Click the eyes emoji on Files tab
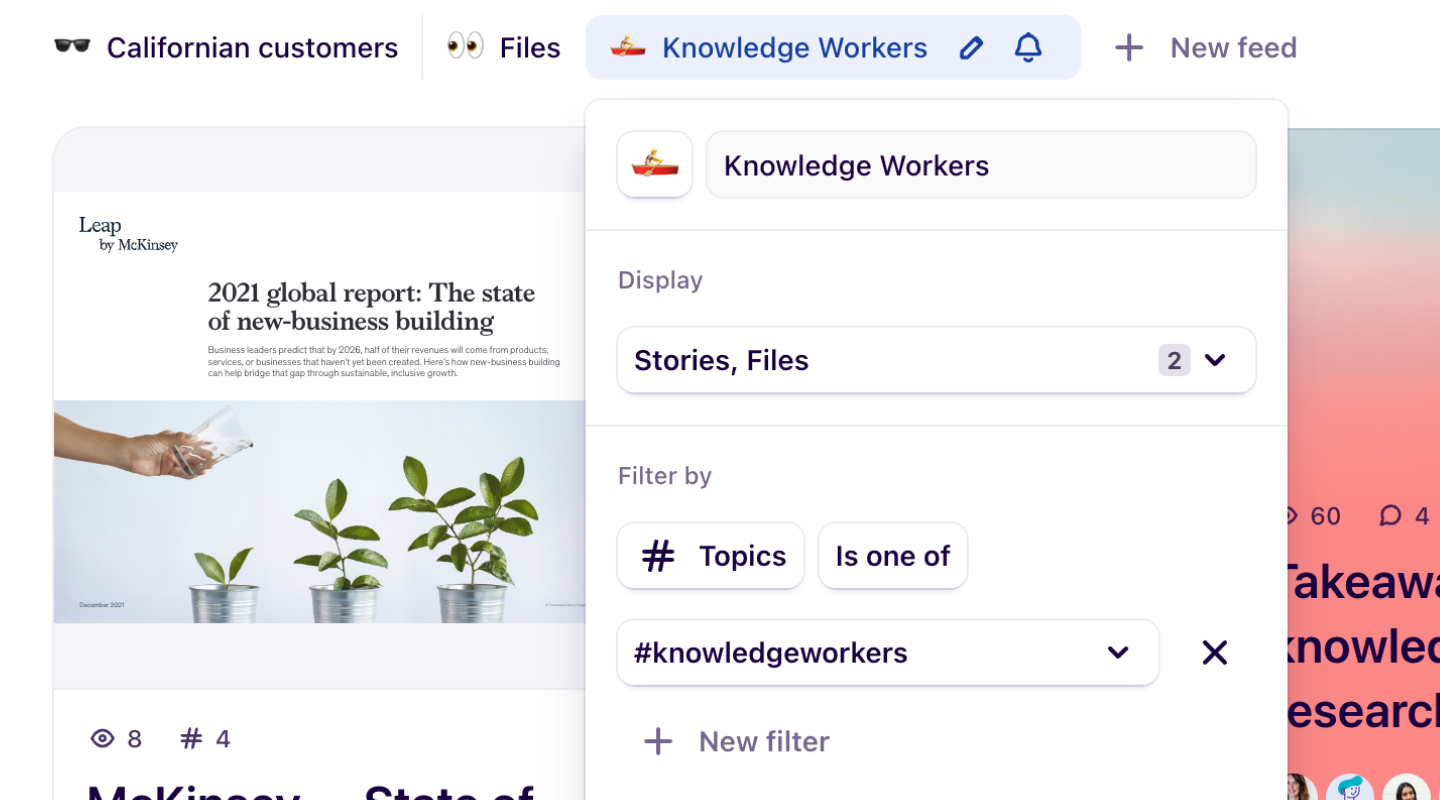The height and width of the screenshot is (800, 1440). click(x=465, y=46)
